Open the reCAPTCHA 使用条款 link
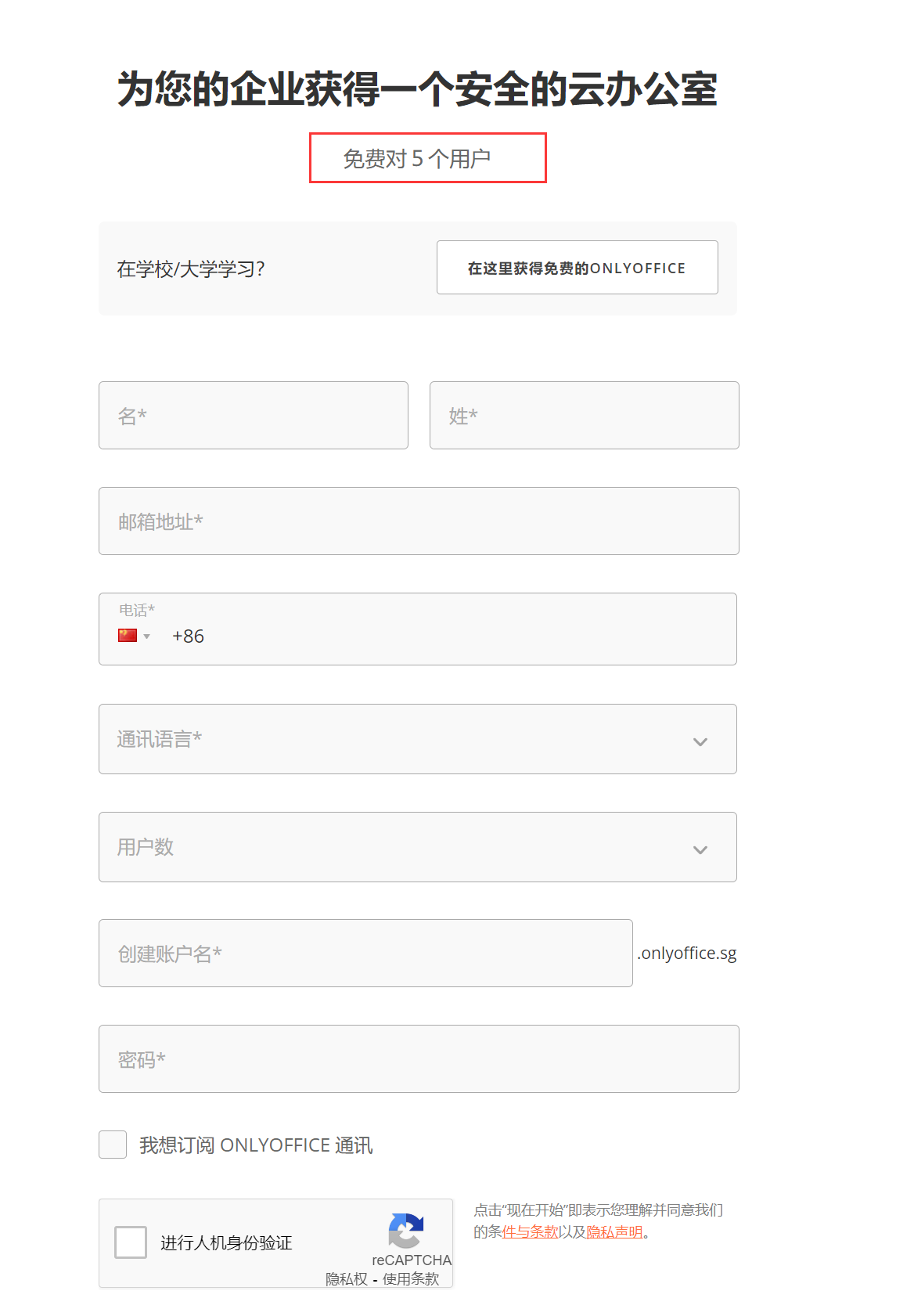The height and width of the screenshot is (1316, 914). pyautogui.click(x=411, y=1278)
